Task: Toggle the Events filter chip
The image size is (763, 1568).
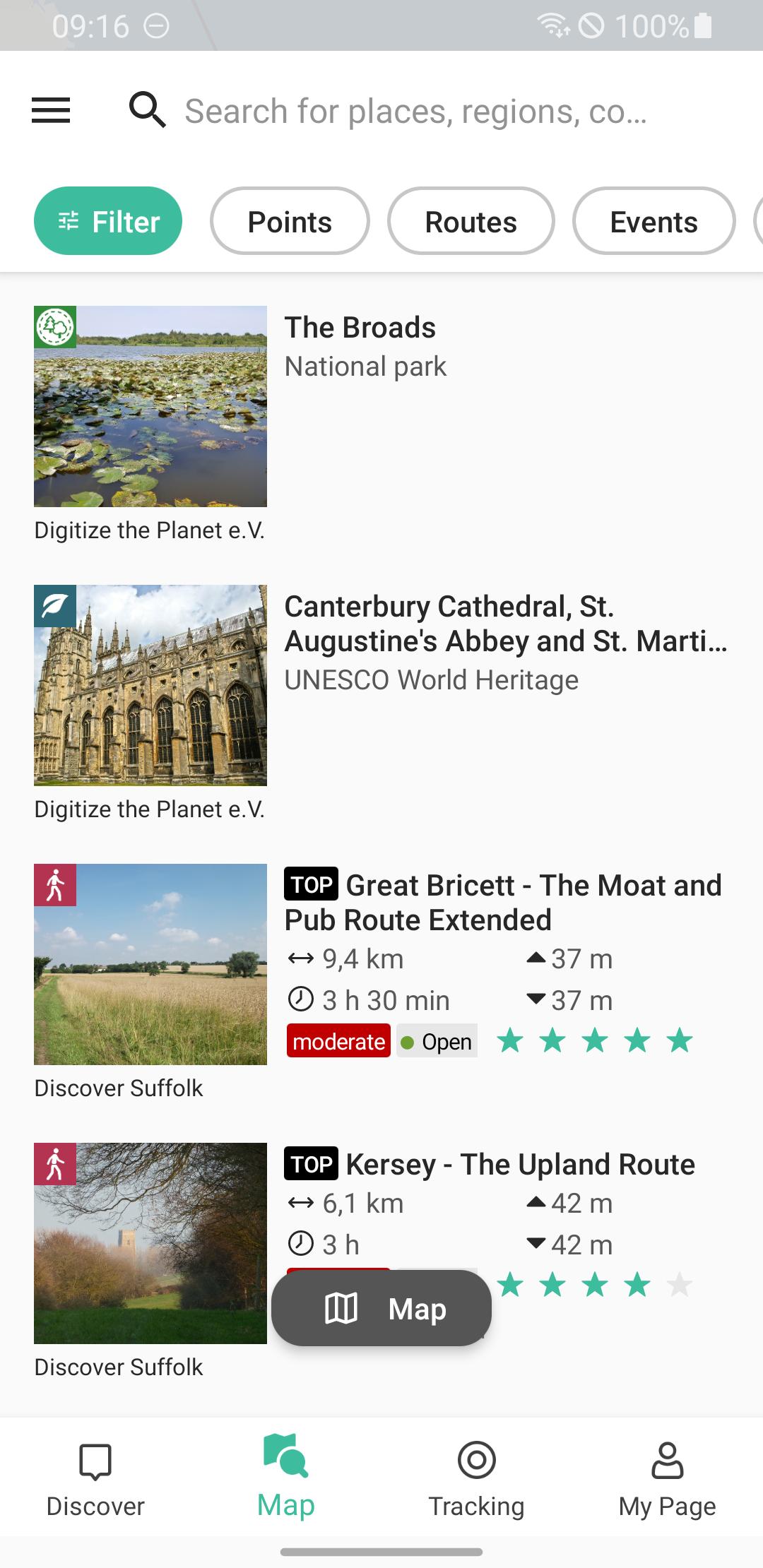Action: [x=653, y=221]
